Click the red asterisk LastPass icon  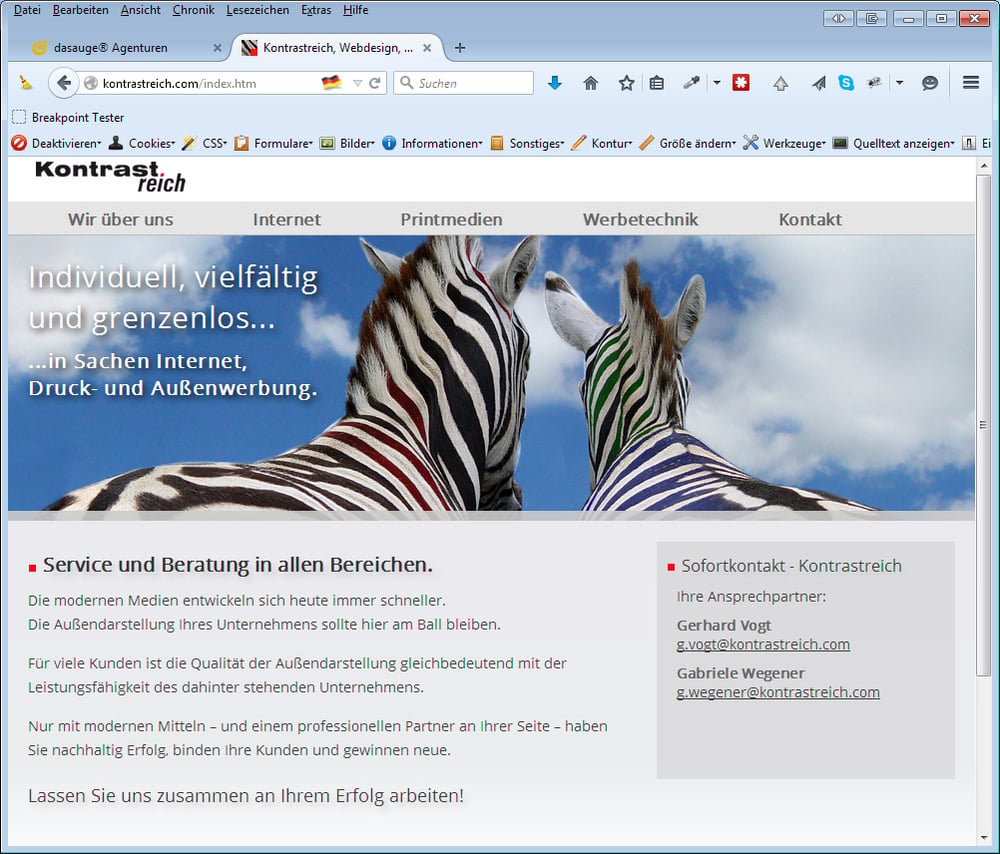[741, 83]
